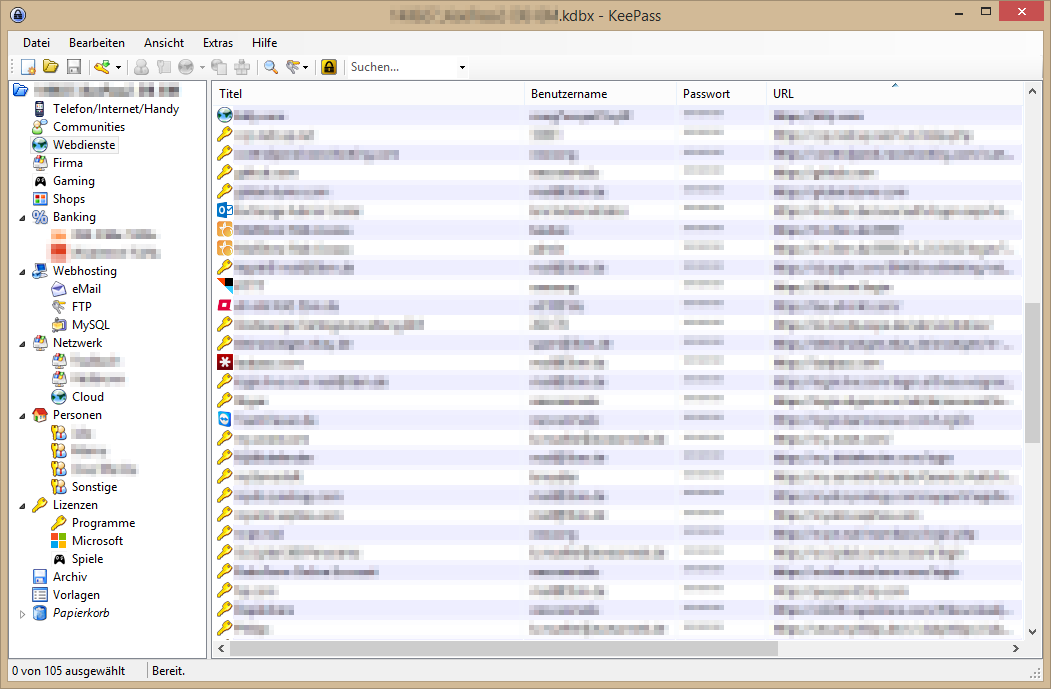The height and width of the screenshot is (689, 1051).
Task: Click the Archiv group floppy icon
Action: (40, 577)
